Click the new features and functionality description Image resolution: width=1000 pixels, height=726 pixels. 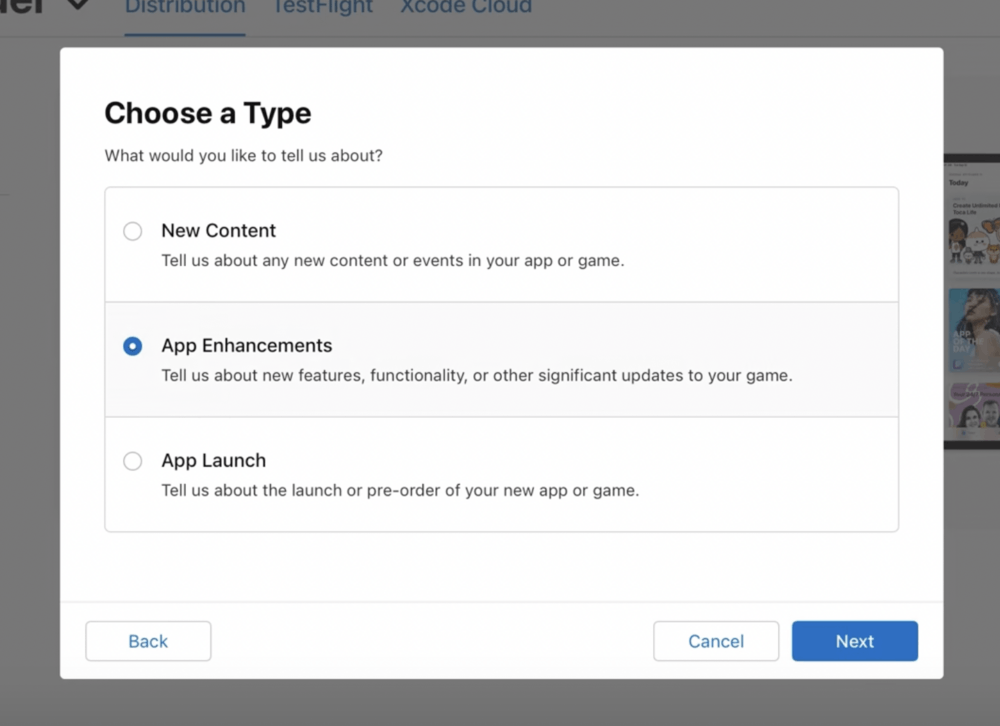[x=476, y=376]
